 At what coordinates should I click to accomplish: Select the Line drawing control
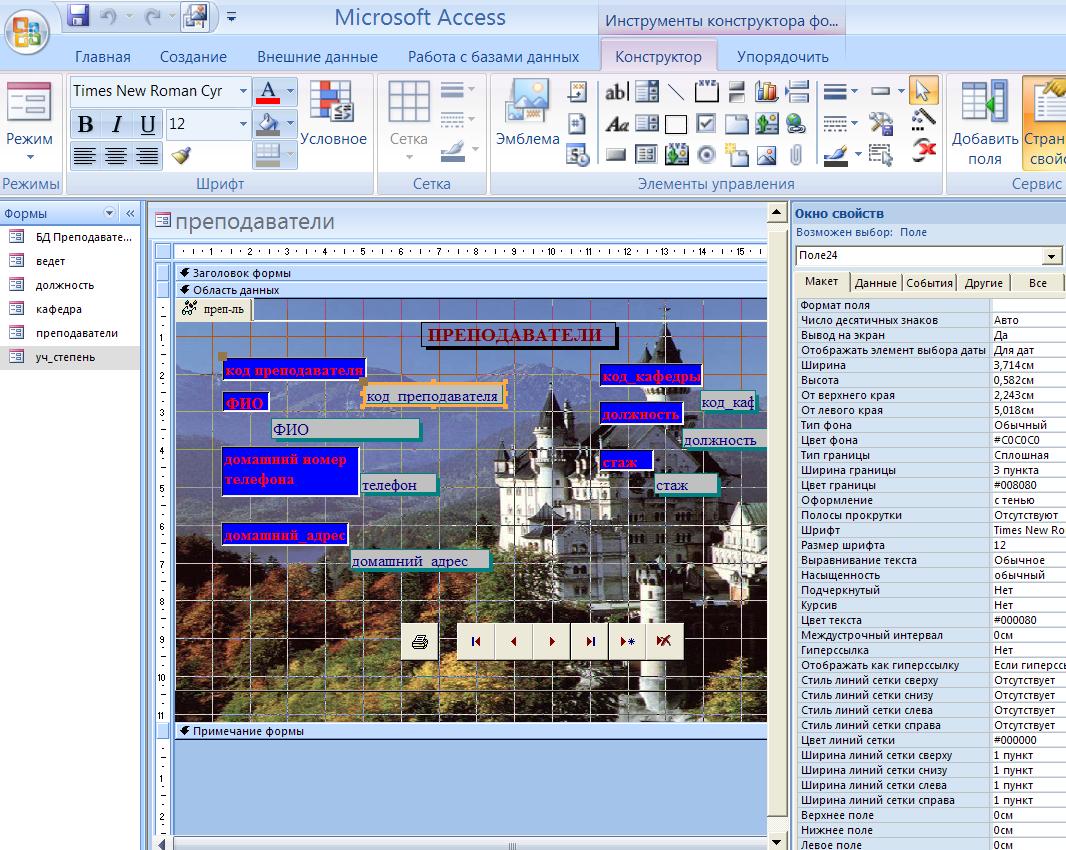pos(676,91)
